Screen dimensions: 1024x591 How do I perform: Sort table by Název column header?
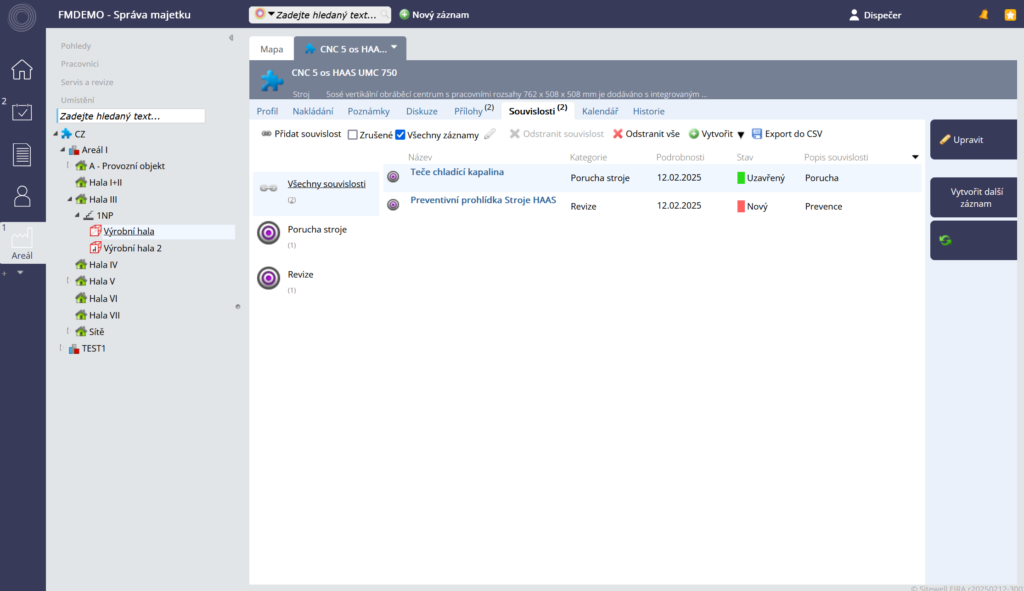[x=420, y=157]
